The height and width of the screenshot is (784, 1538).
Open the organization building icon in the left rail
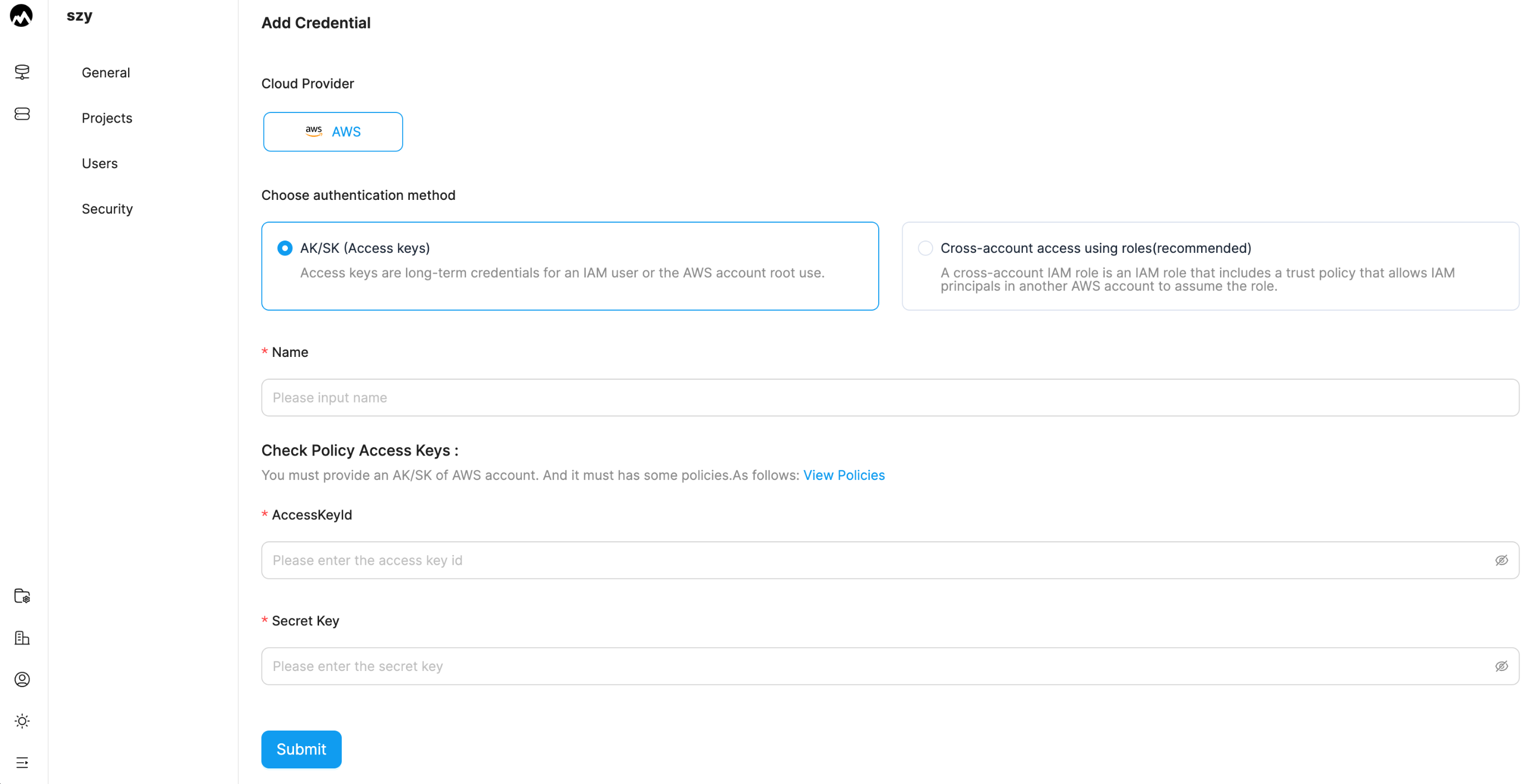(22, 638)
